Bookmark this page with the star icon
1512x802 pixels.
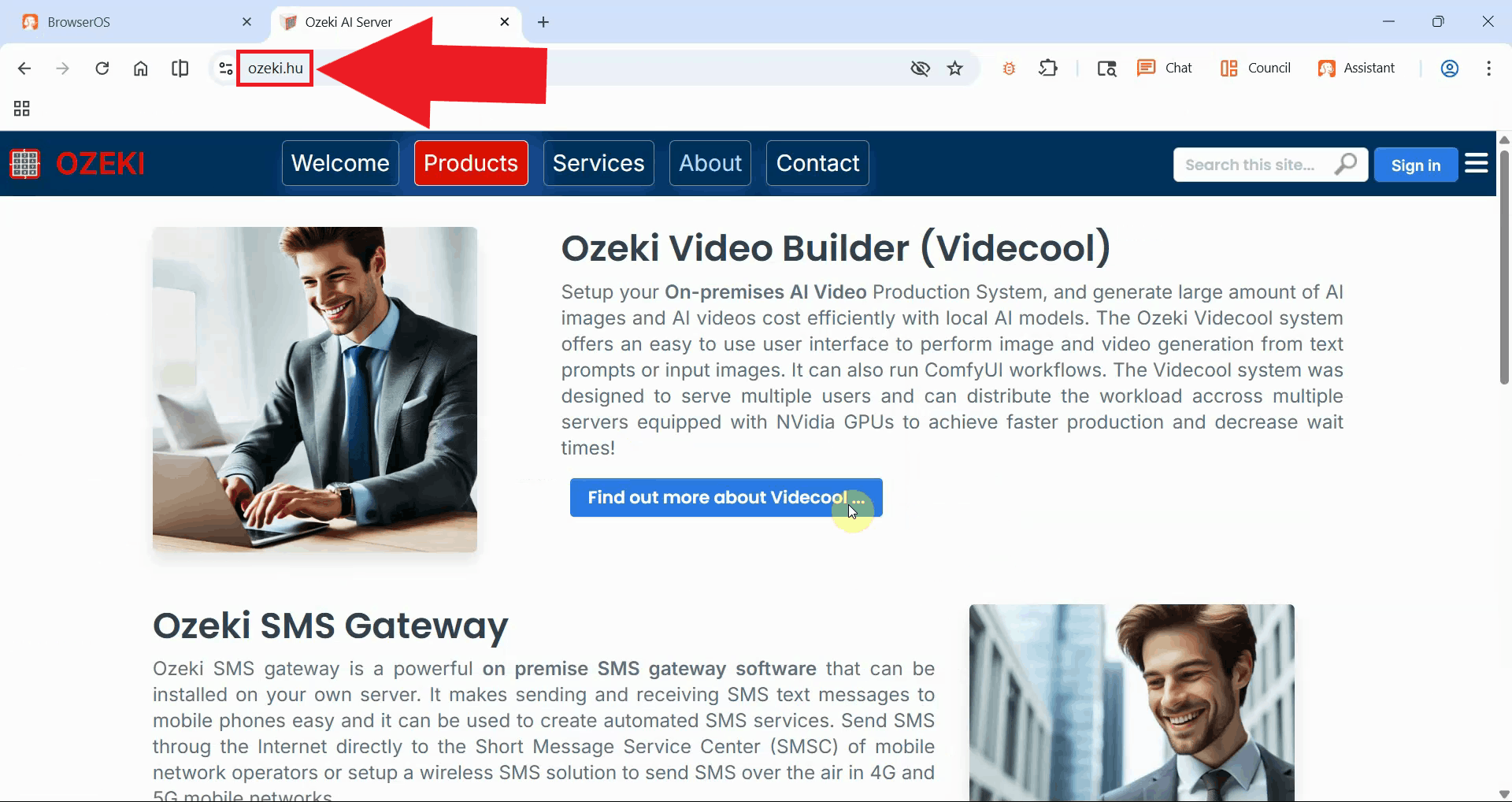[954, 69]
